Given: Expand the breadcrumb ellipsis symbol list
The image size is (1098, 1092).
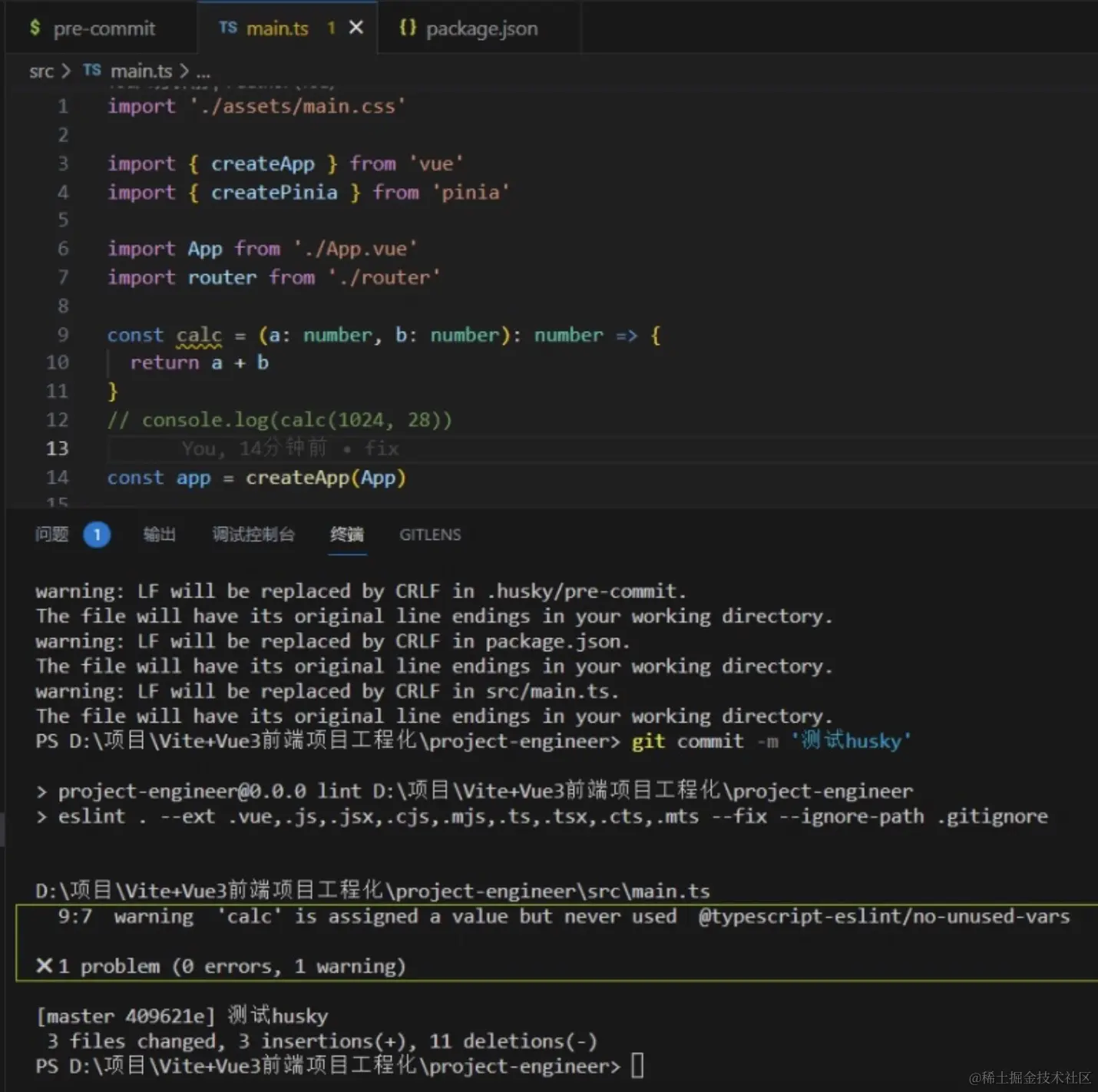Looking at the screenshot, I should click(x=203, y=72).
